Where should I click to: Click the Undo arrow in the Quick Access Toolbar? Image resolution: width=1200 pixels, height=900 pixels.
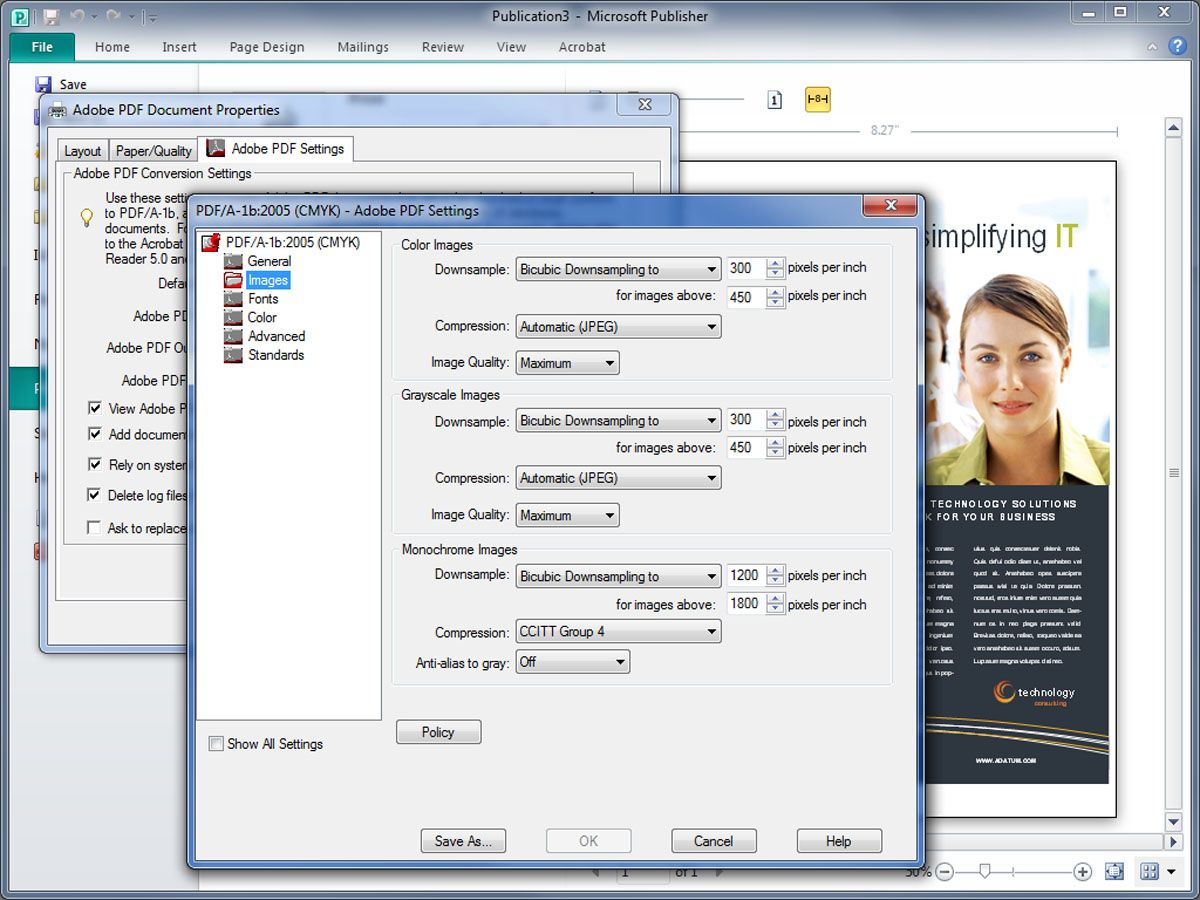pos(78,16)
